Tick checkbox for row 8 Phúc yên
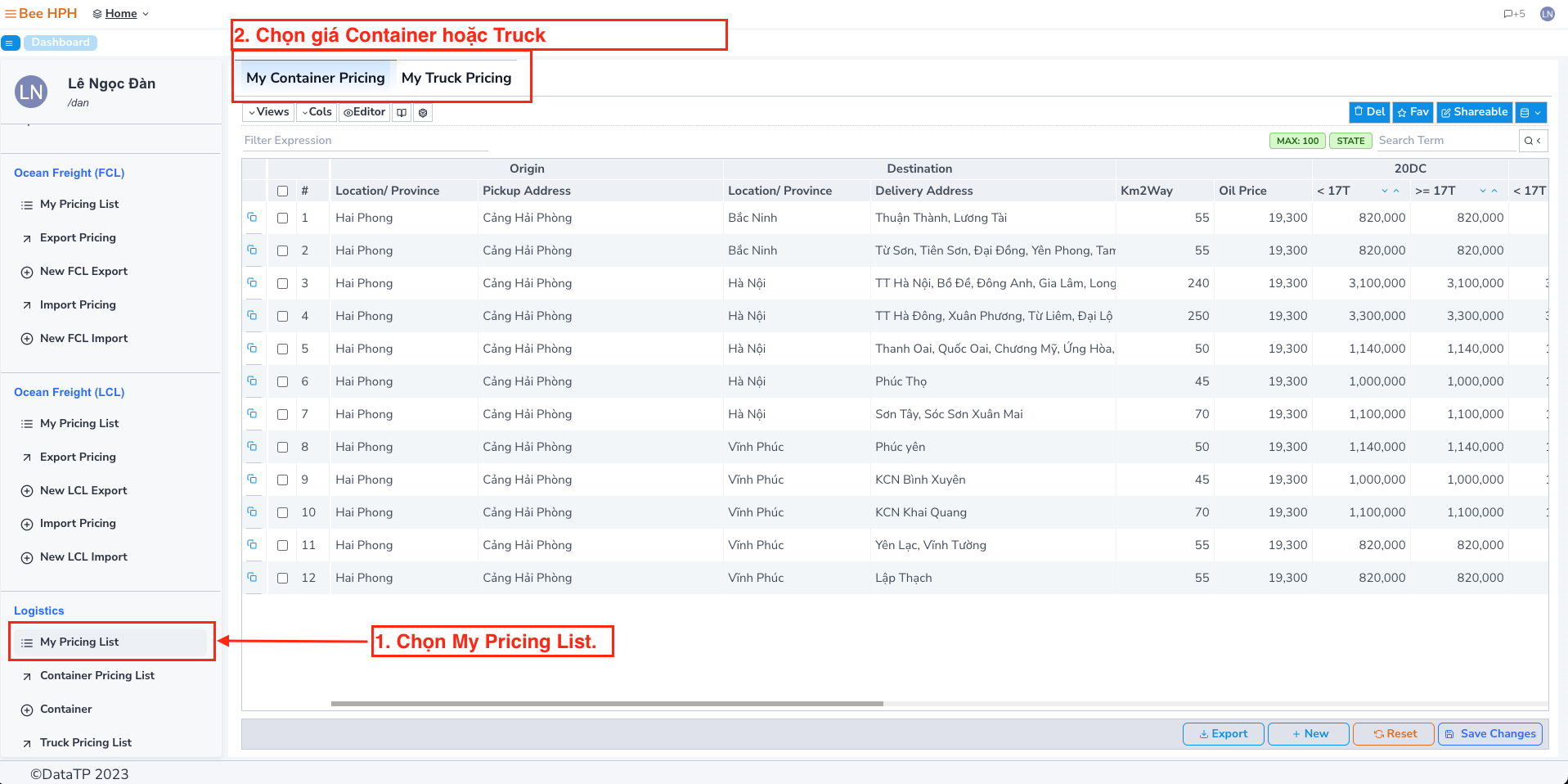Viewport: 1568px width, 784px height. (282, 447)
